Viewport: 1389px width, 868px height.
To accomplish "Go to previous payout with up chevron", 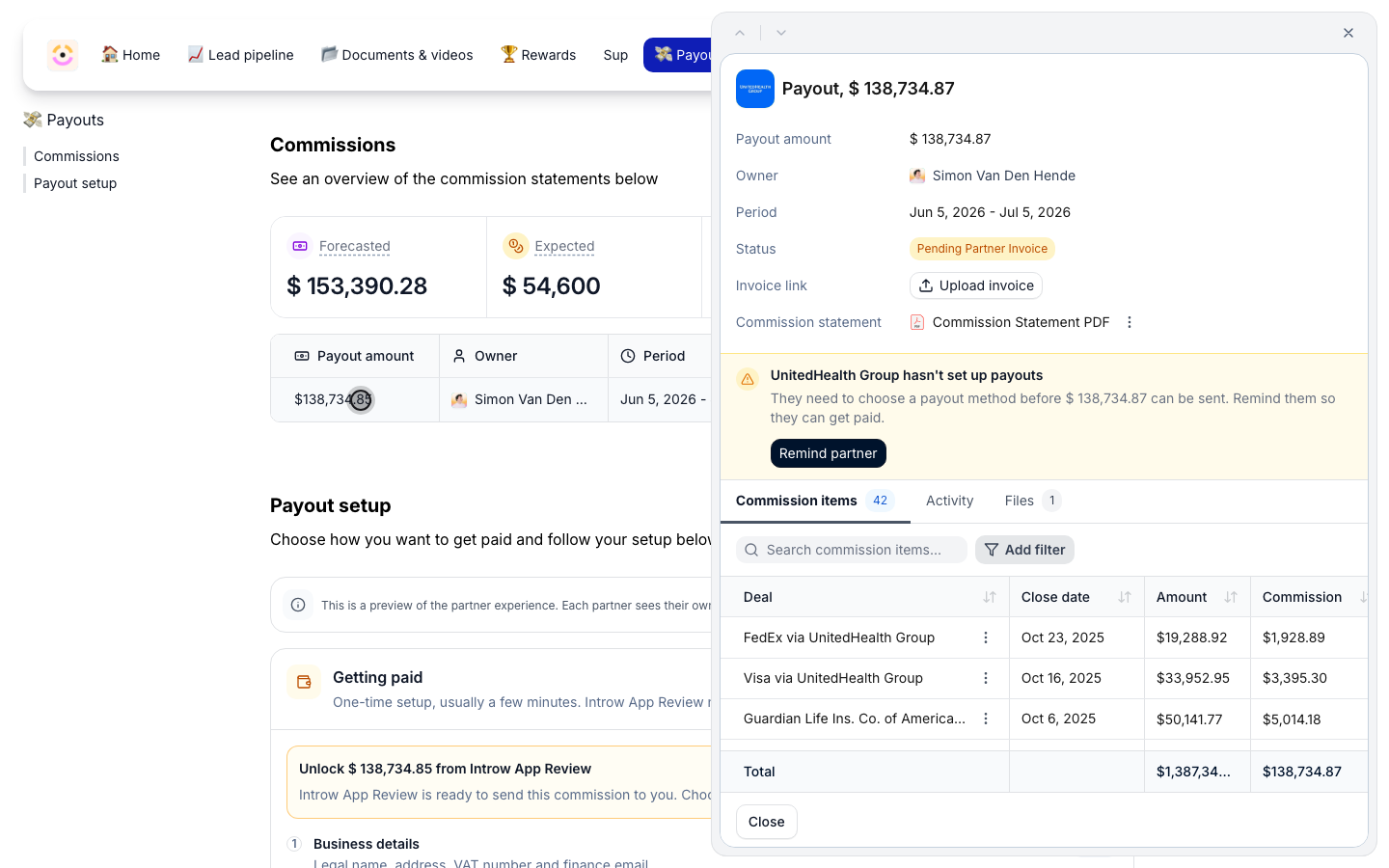I will [x=740, y=33].
